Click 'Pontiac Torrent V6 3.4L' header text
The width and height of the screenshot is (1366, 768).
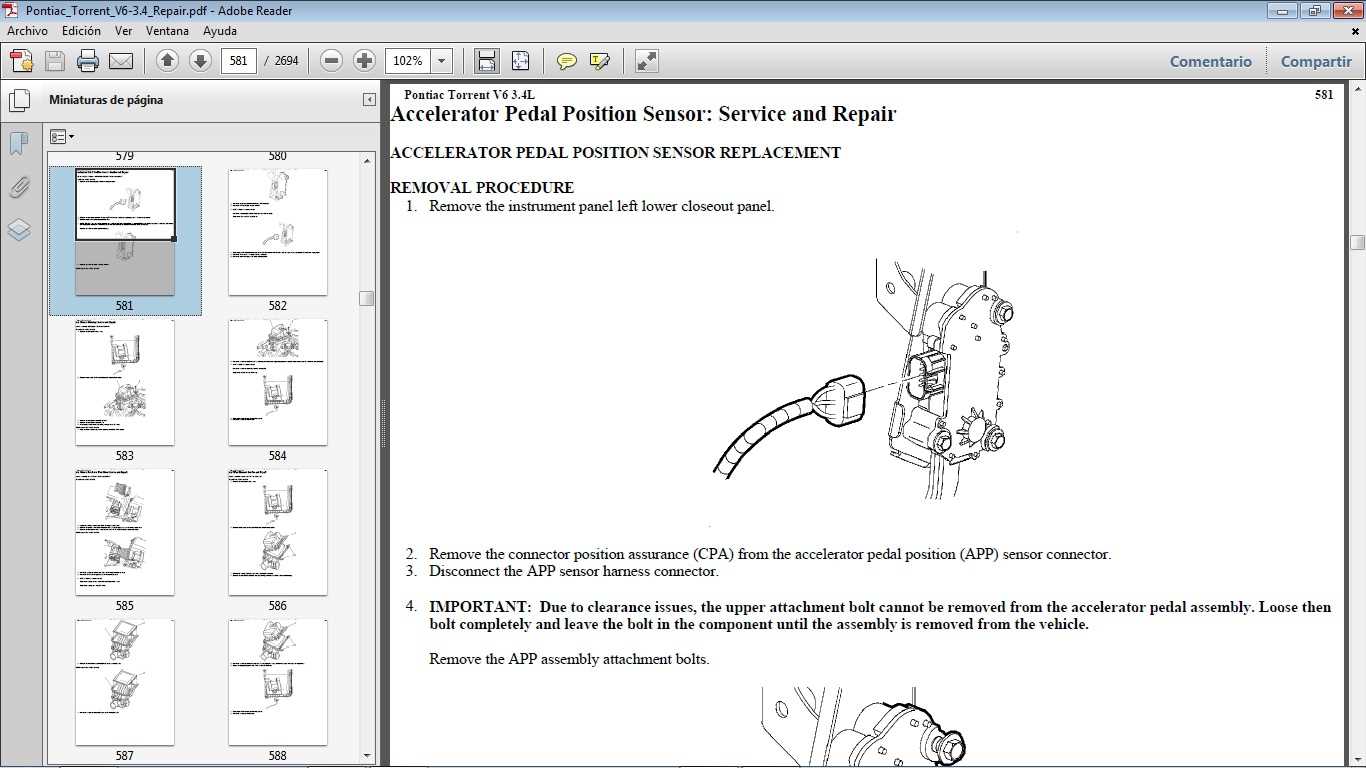469,95
